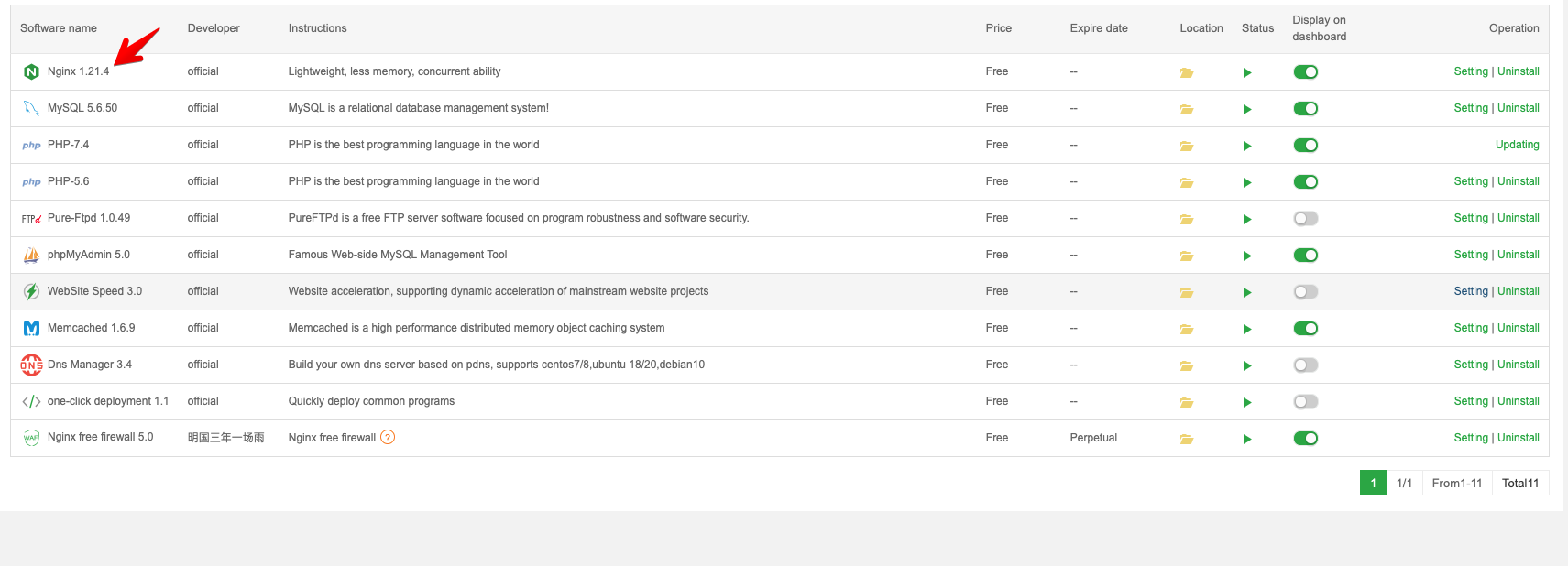Uninstall WebSite Speed 3.0
The width and height of the screenshot is (1568, 566).
coord(1518,291)
